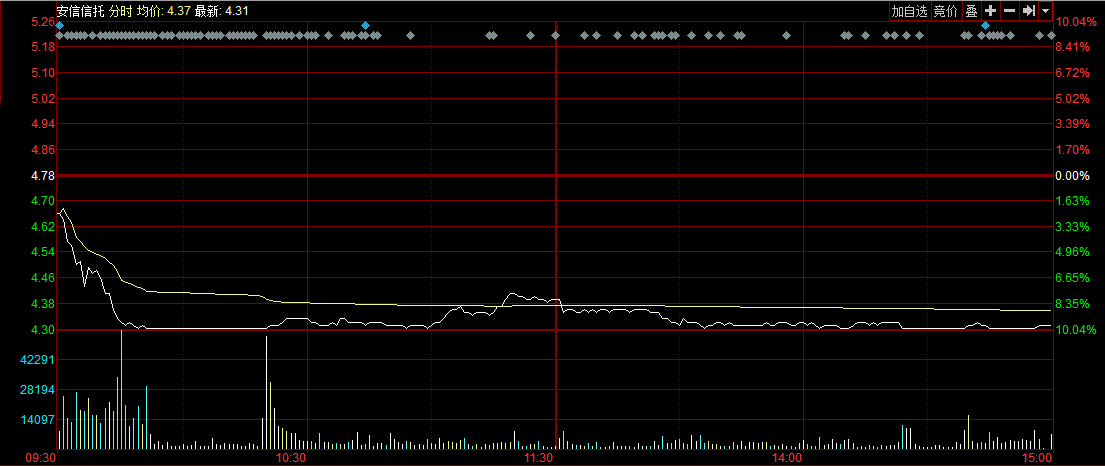Click the blue diamond marker near 14:45

985,25
